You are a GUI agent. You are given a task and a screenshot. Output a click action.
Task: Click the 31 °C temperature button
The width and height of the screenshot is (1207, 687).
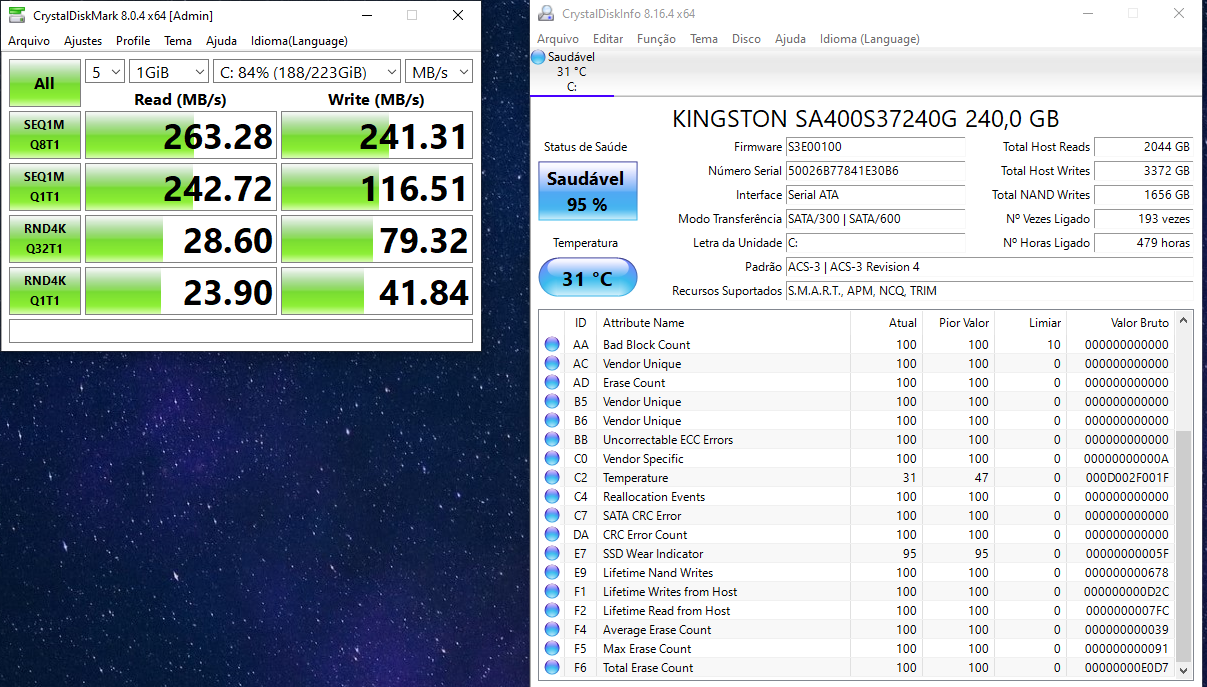tap(587, 278)
